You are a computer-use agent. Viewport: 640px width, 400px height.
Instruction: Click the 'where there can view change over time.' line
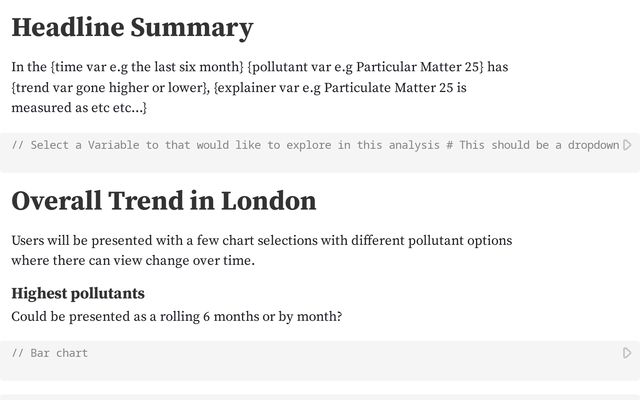click(x=133, y=261)
